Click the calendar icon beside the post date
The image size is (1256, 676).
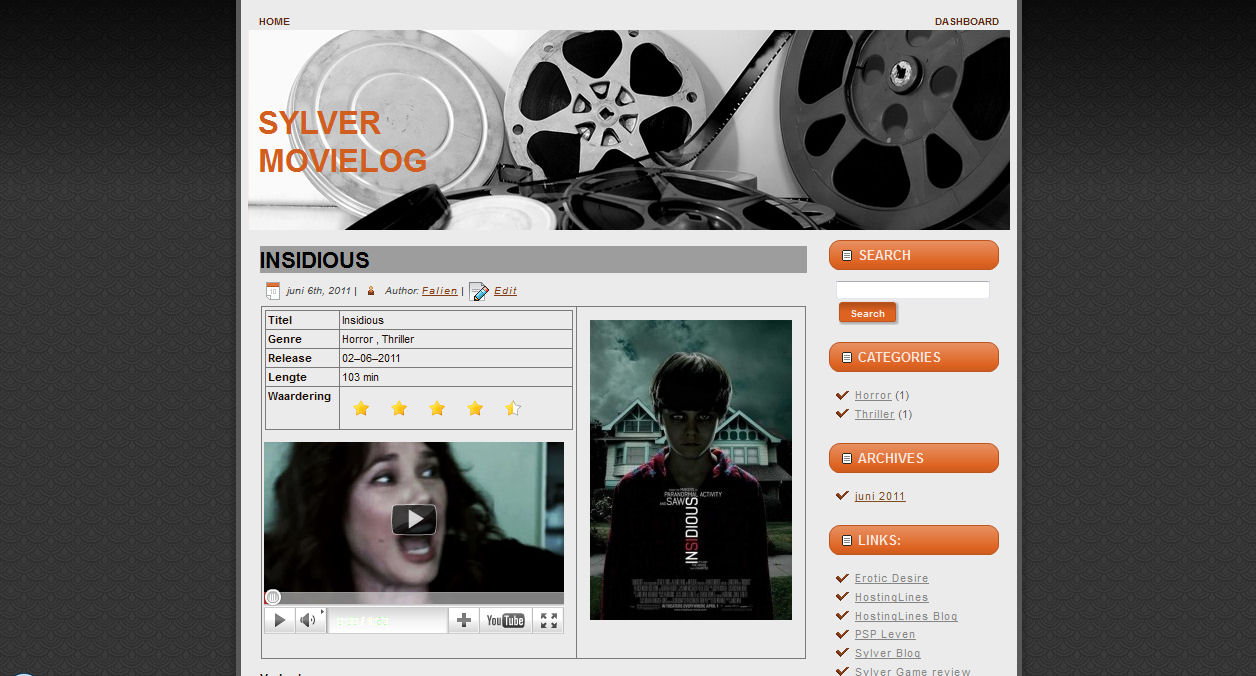pos(272,291)
